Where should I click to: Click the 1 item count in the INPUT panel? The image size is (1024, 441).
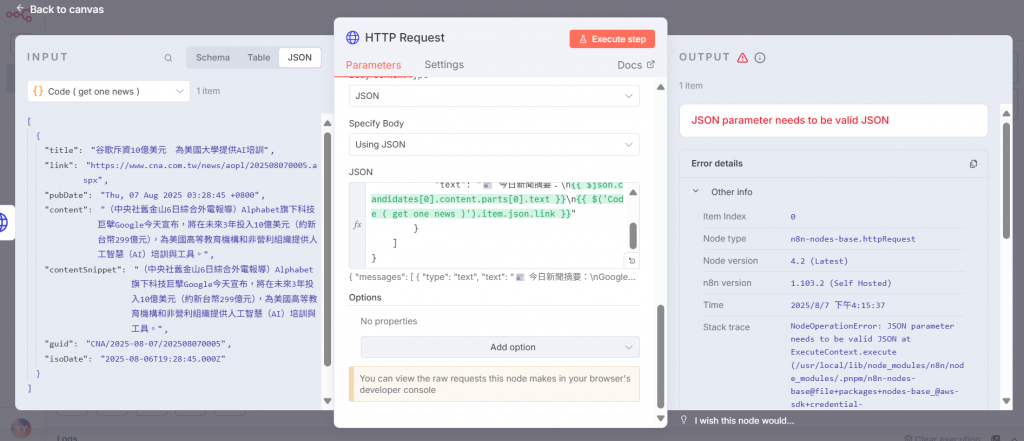pos(208,91)
